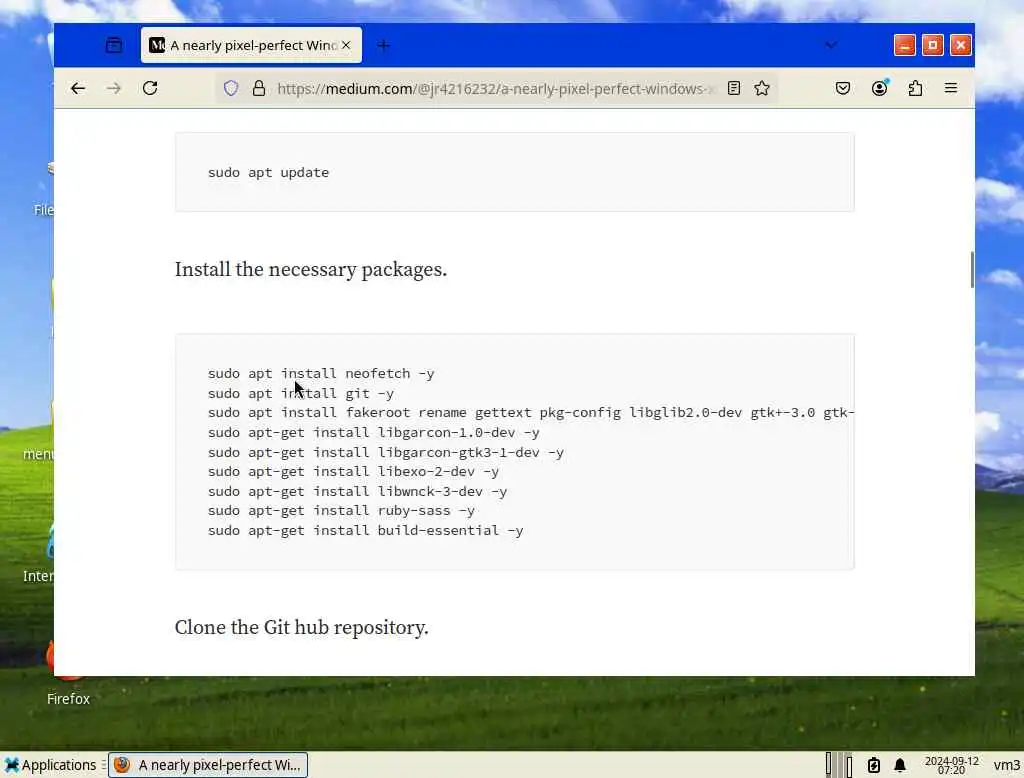Show site security padlock information
This screenshot has width=1024, height=778.
(259, 88)
